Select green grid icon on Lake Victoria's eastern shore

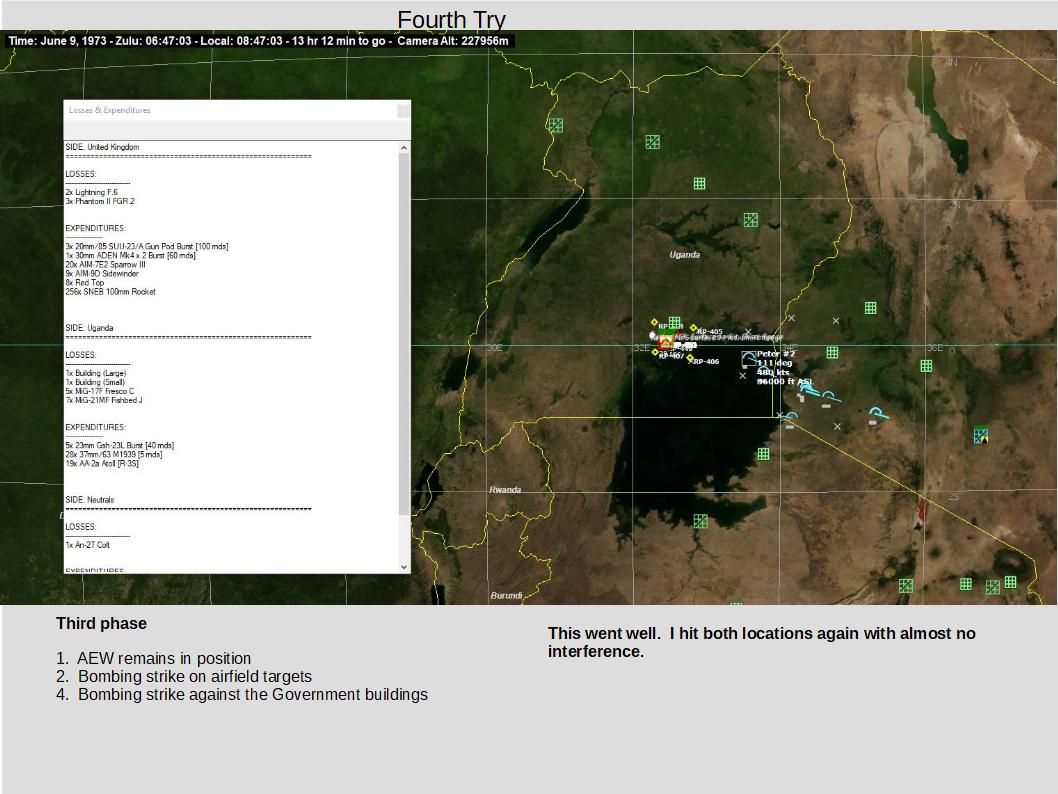pyautogui.click(x=763, y=454)
